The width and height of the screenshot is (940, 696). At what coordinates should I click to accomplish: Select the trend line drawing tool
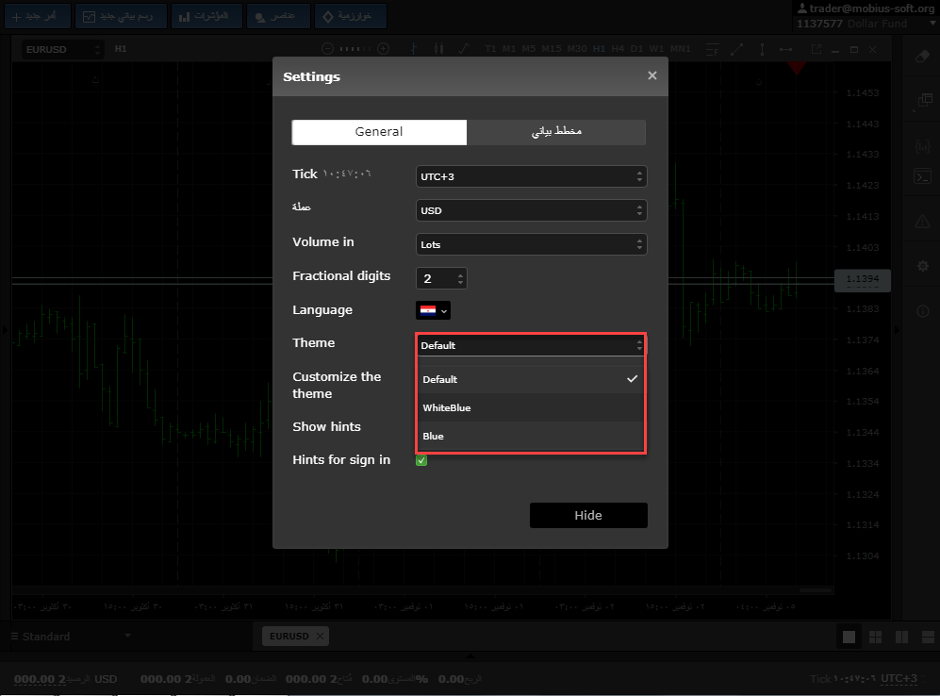[737, 50]
